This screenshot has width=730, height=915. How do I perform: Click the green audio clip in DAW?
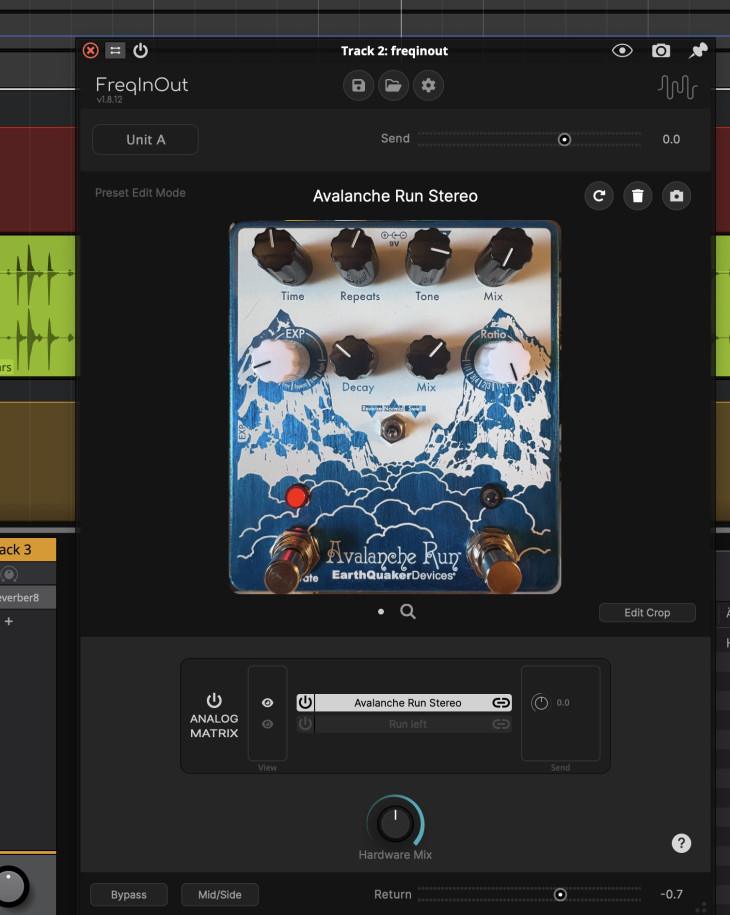[x=37, y=306]
